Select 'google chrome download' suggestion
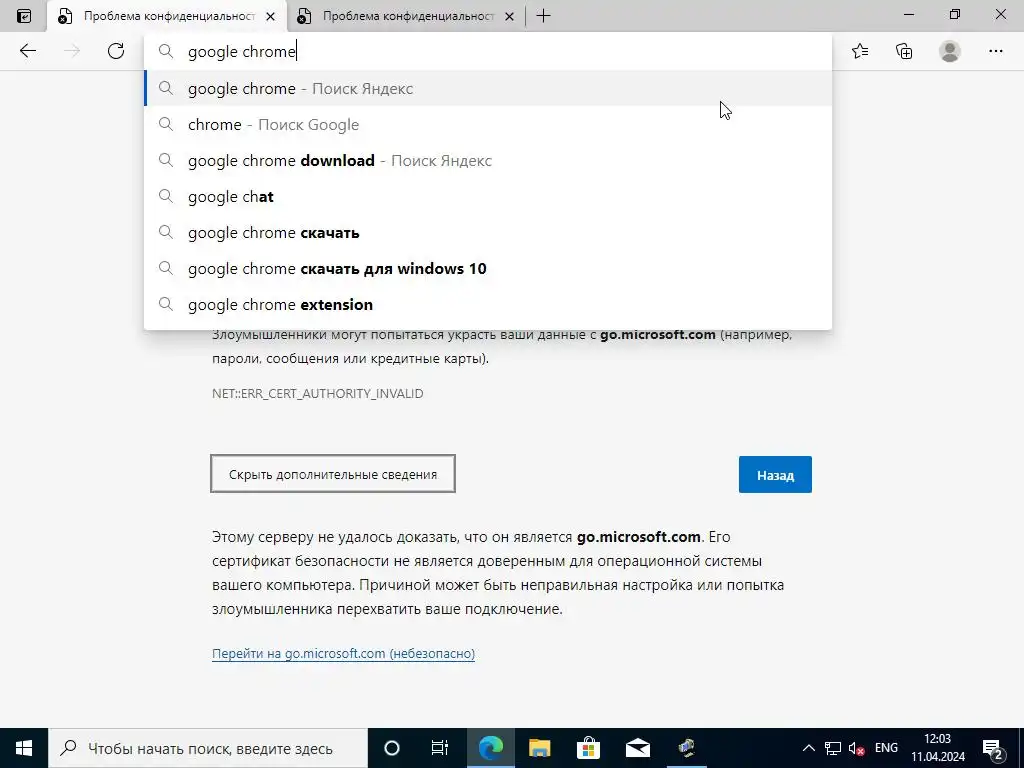The width and height of the screenshot is (1024, 768). pos(488,160)
